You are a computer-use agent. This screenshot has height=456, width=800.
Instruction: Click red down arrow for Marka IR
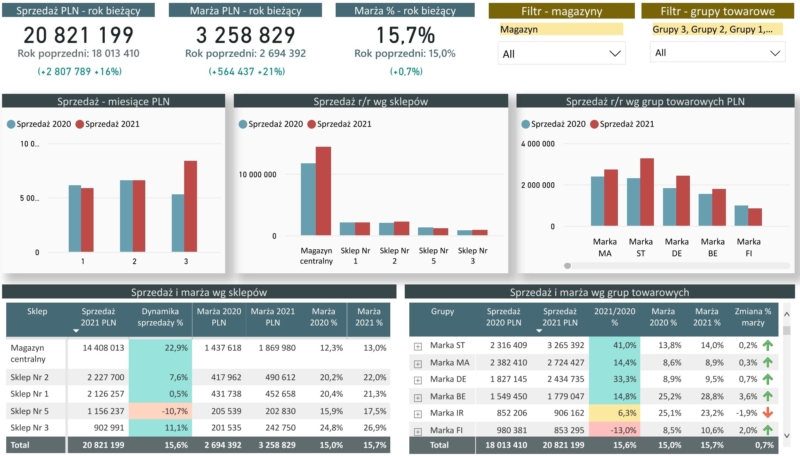pyautogui.click(x=767, y=412)
